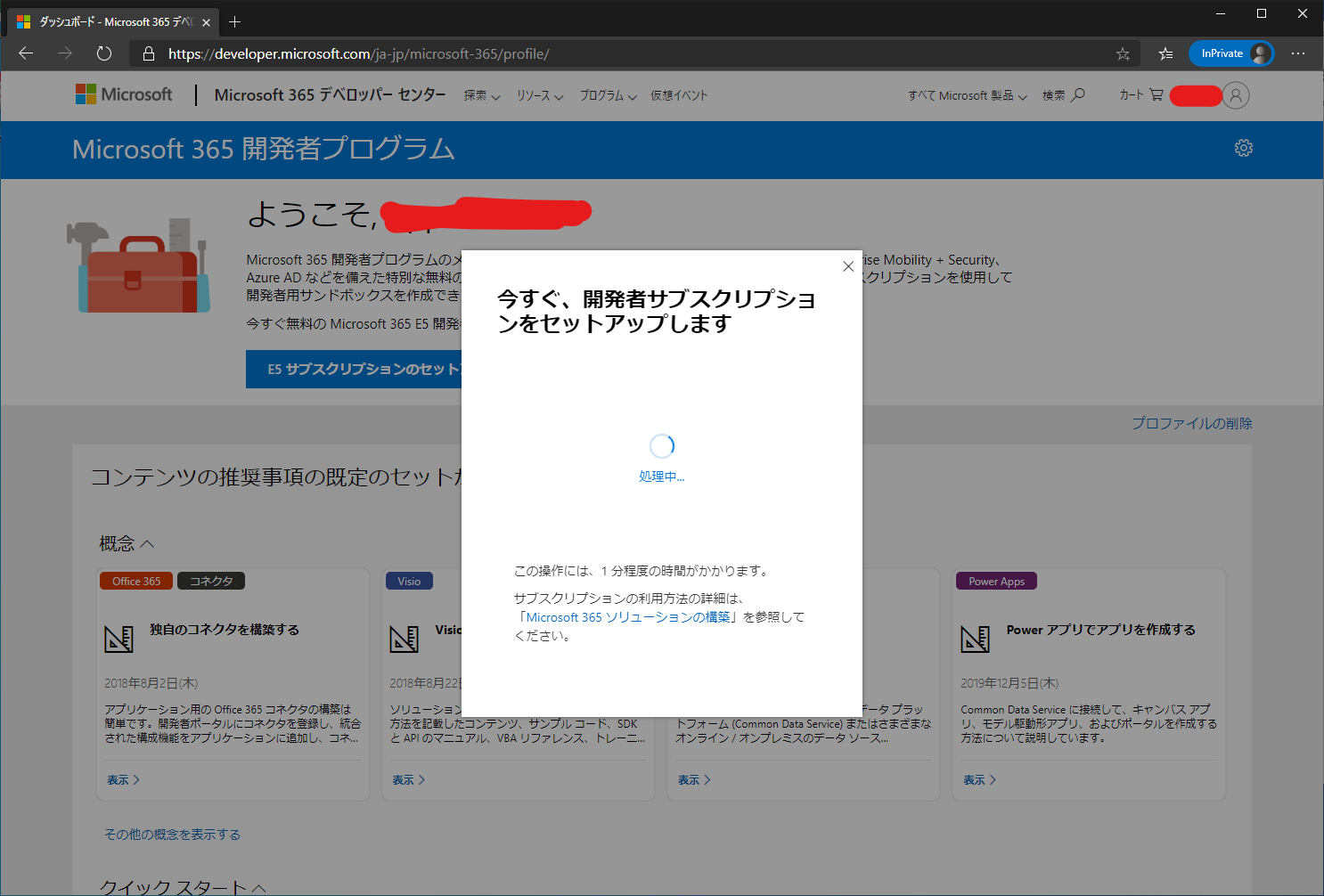This screenshot has height=896, width=1324.
Task: Click the 2019年12月5日(木) date text
Action: tap(1009, 683)
